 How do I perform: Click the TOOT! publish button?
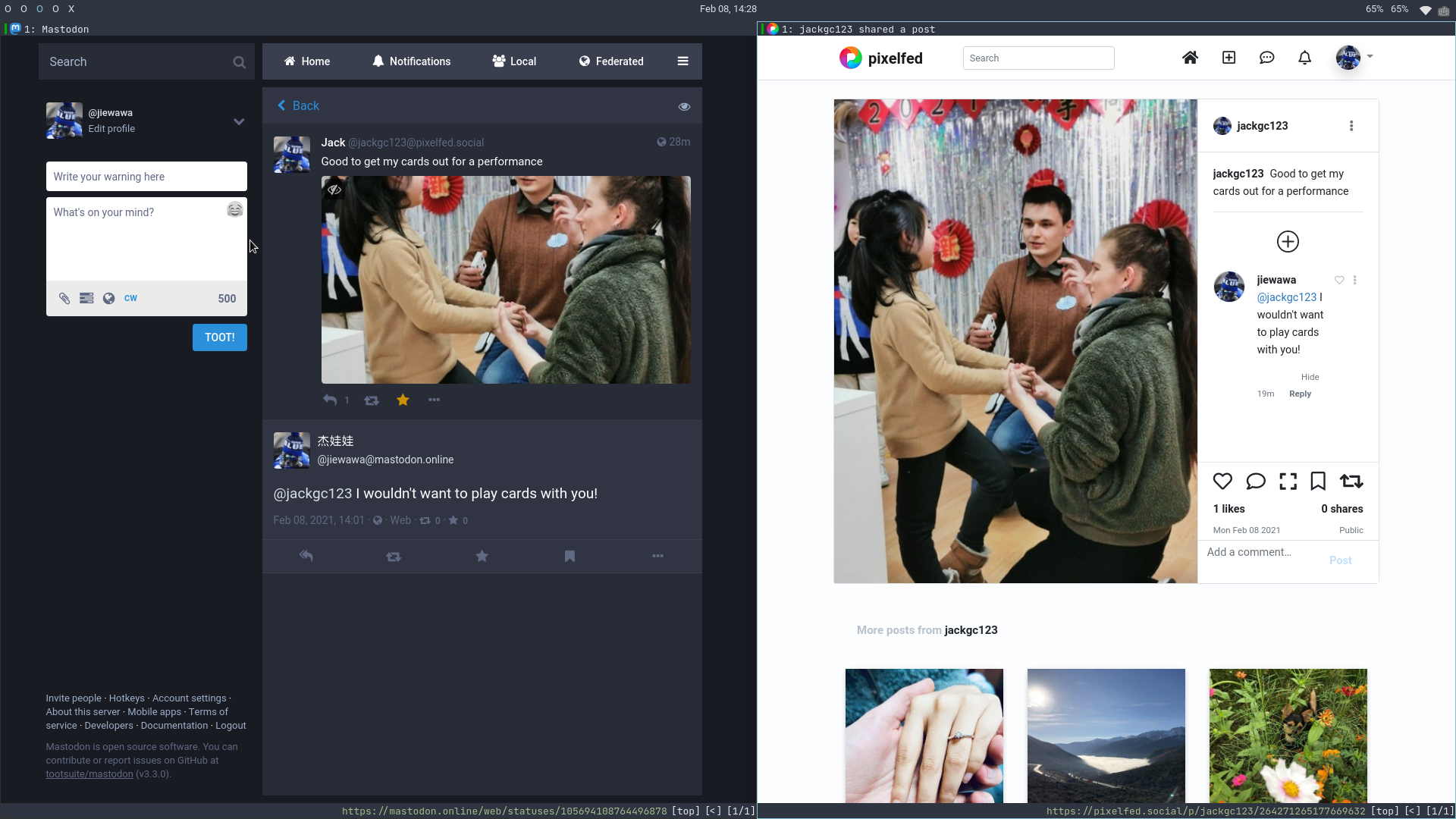tap(219, 337)
